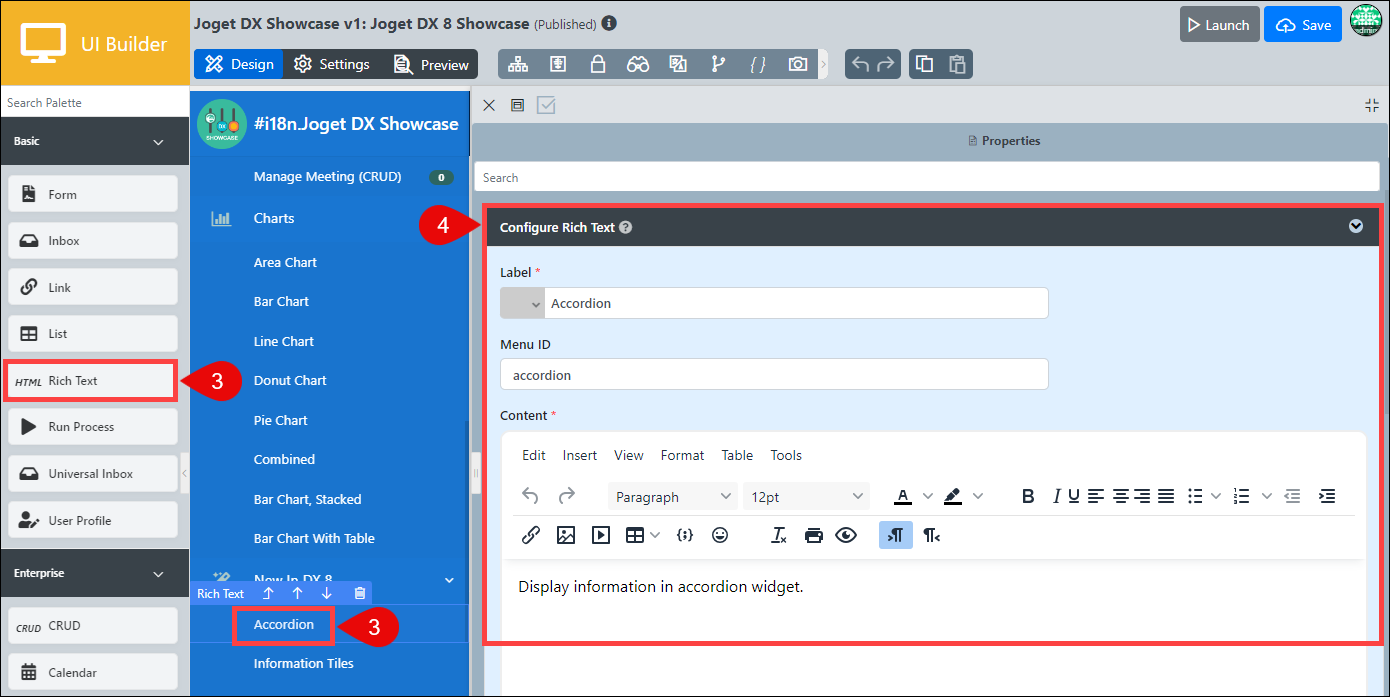Clear formatting with the Tx icon

[779, 535]
